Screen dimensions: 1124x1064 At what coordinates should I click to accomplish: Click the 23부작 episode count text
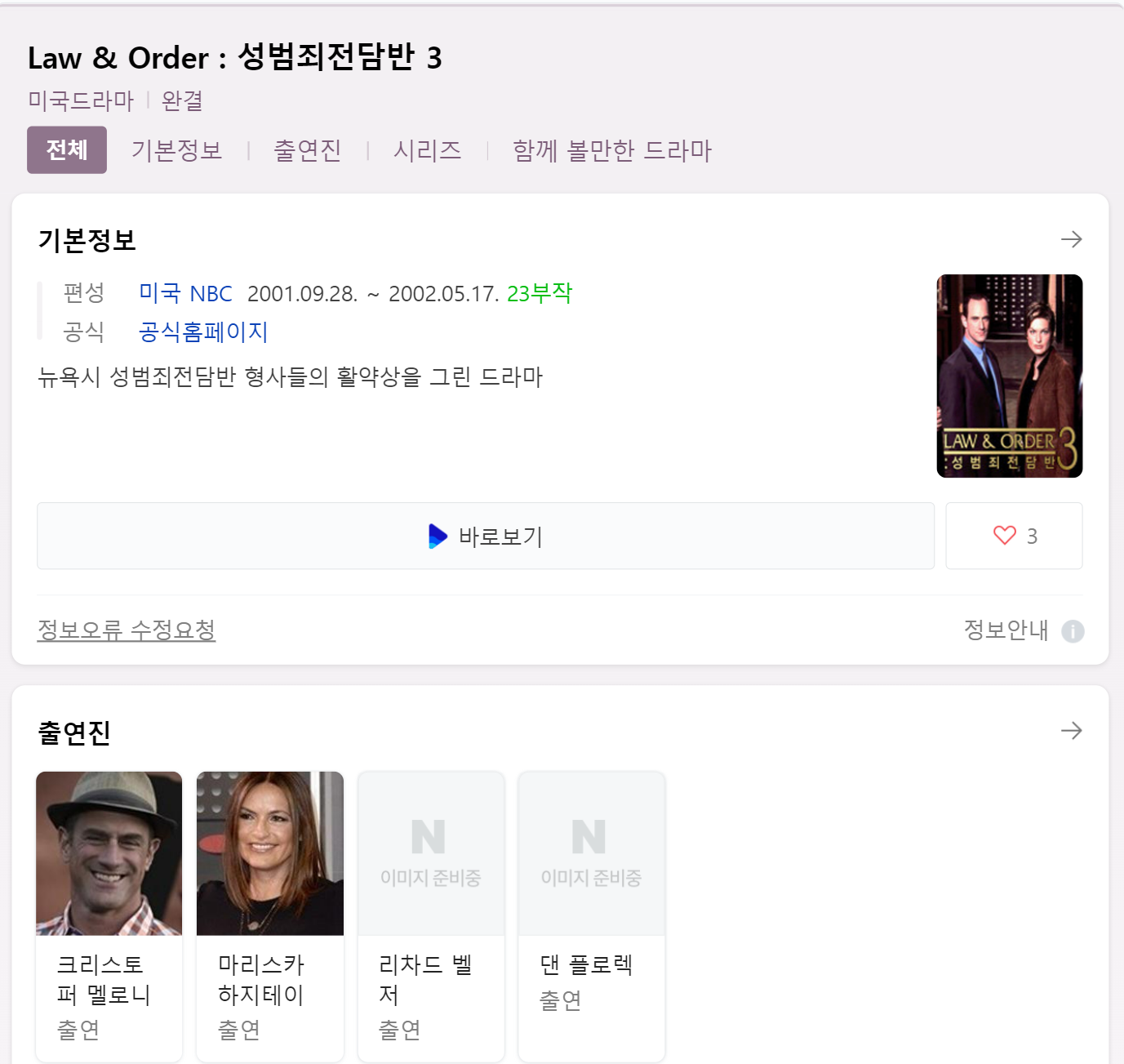click(540, 293)
